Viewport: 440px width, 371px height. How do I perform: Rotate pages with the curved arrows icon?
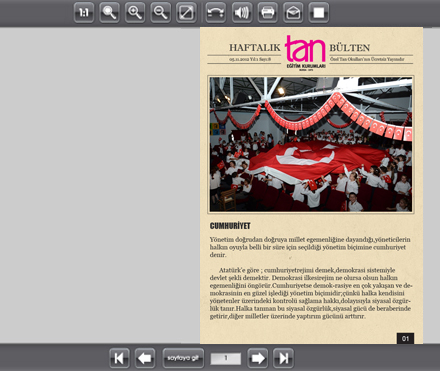pyautogui.click(x=215, y=13)
